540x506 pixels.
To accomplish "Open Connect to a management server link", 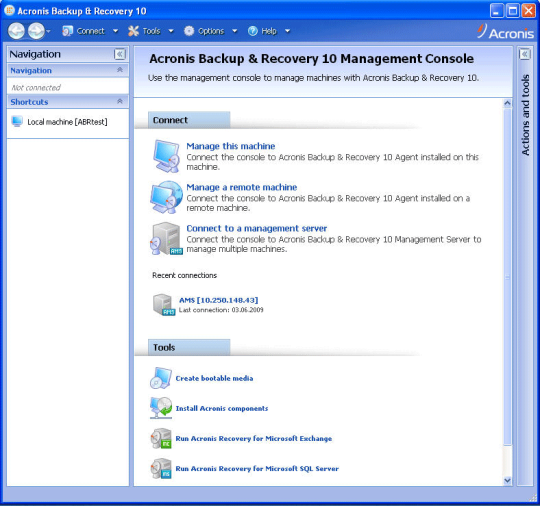I will (257, 228).
